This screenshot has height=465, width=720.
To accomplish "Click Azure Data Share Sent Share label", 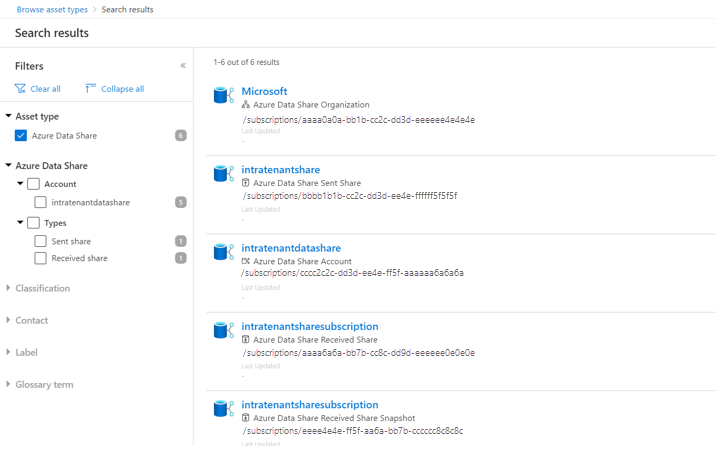I will (307, 183).
